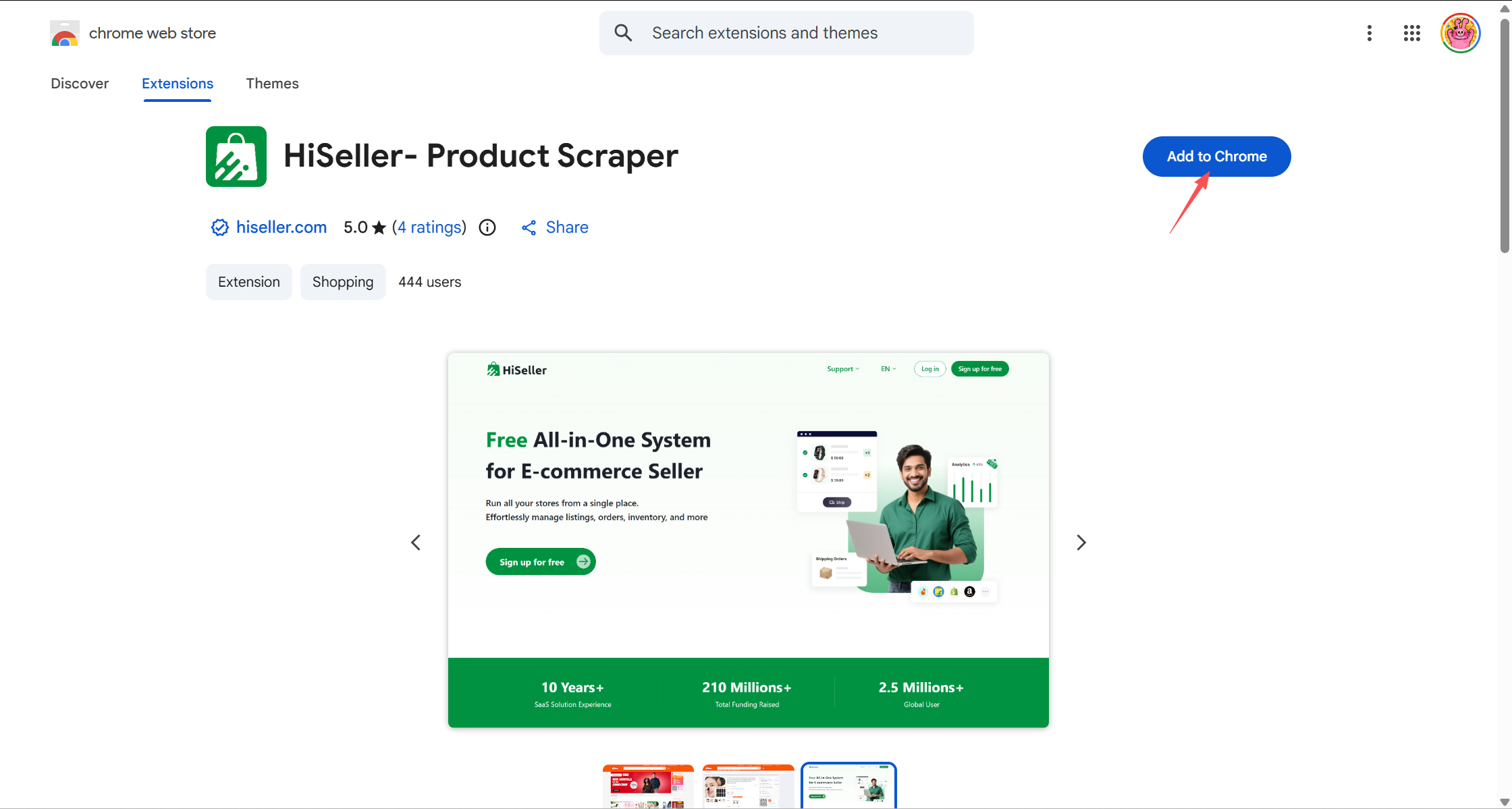The height and width of the screenshot is (809, 1512).
Task: Click the search magnifier icon
Action: (x=623, y=33)
